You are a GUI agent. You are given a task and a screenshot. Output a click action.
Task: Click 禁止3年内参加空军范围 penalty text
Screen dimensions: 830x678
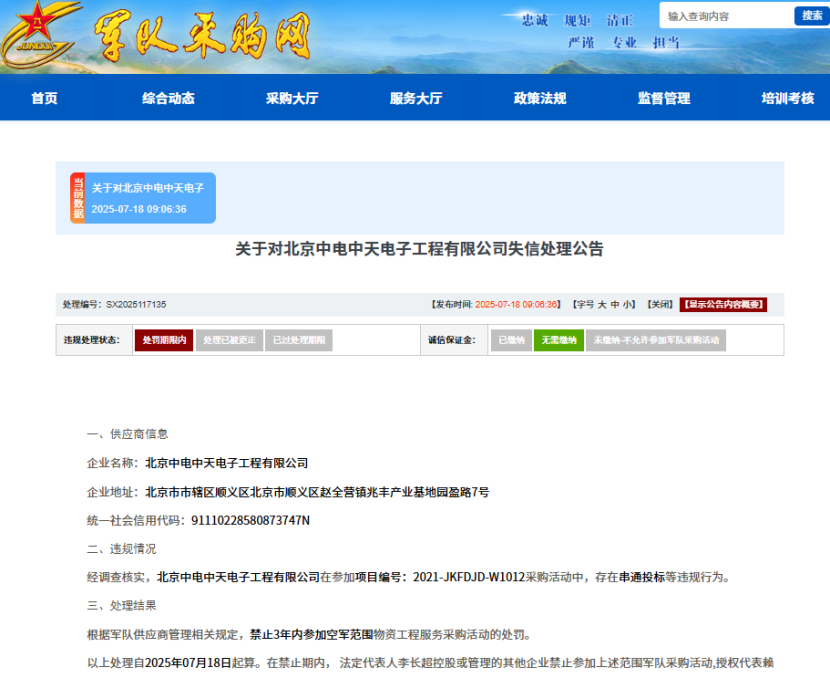tap(311, 634)
